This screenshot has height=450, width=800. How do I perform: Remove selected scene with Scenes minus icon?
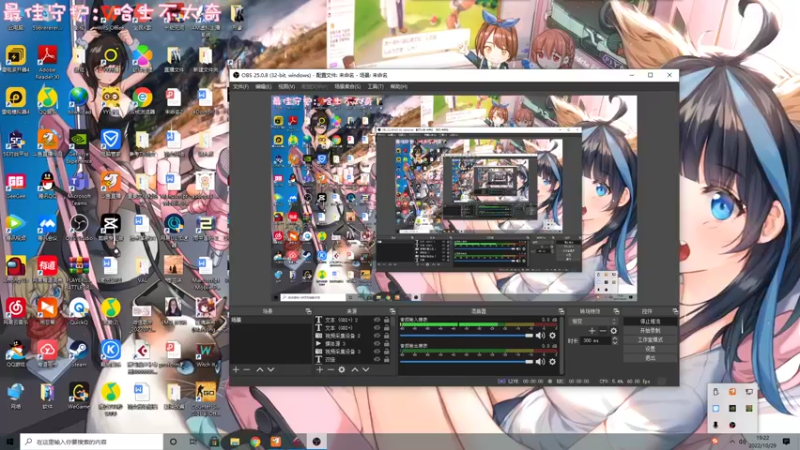[x=247, y=369]
